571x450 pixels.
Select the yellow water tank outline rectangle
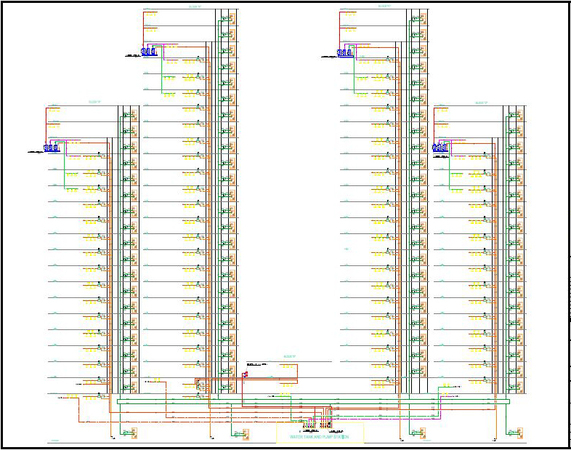coord(320,433)
